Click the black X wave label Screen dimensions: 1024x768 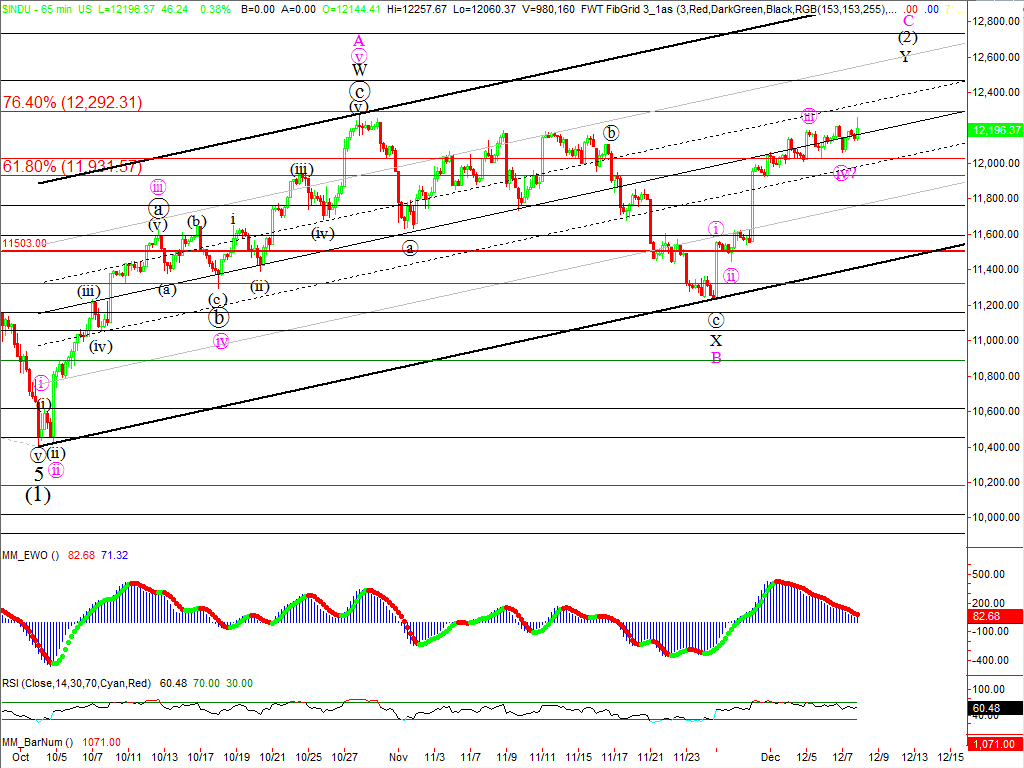click(x=716, y=341)
